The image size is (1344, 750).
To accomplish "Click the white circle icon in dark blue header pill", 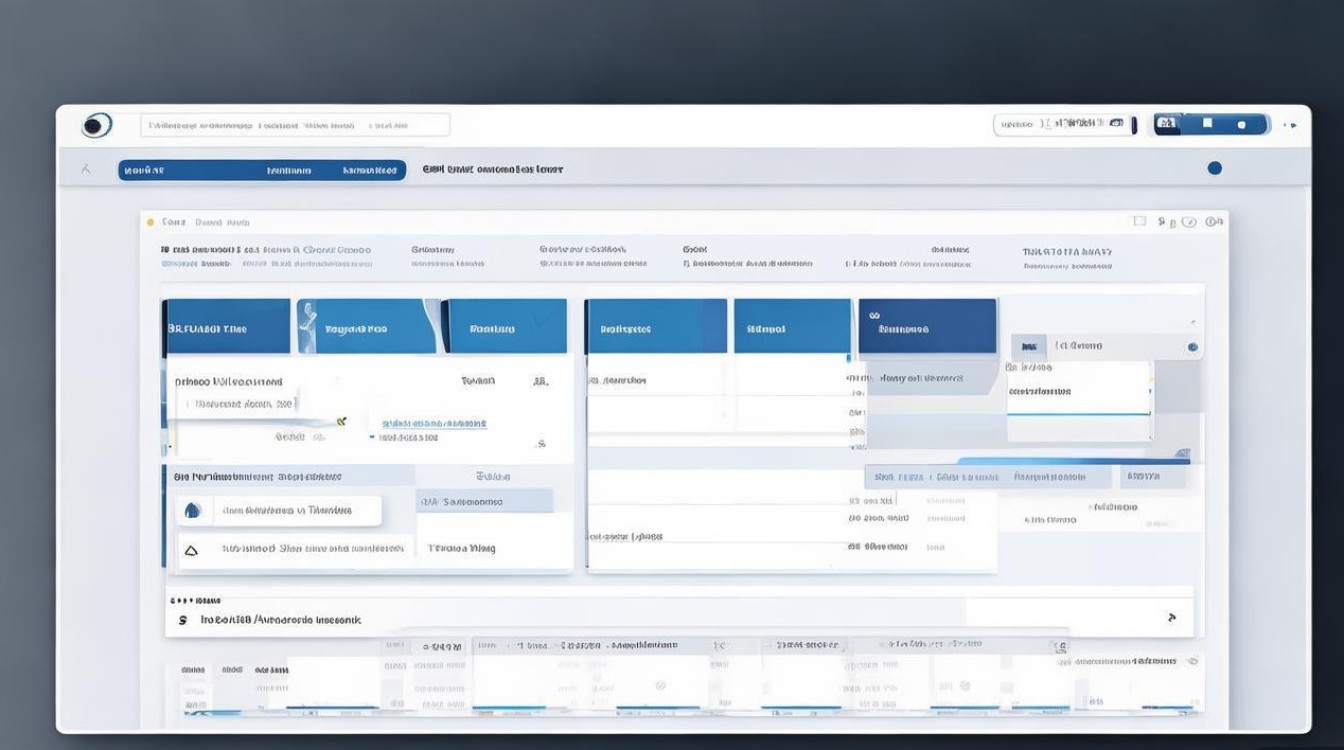I will [x=1241, y=125].
